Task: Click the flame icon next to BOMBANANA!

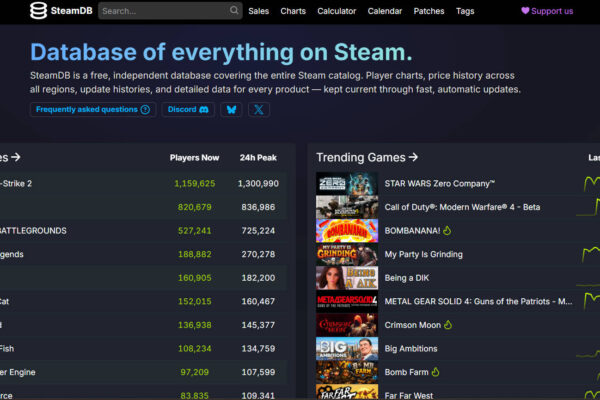Action: pyautogui.click(x=447, y=230)
